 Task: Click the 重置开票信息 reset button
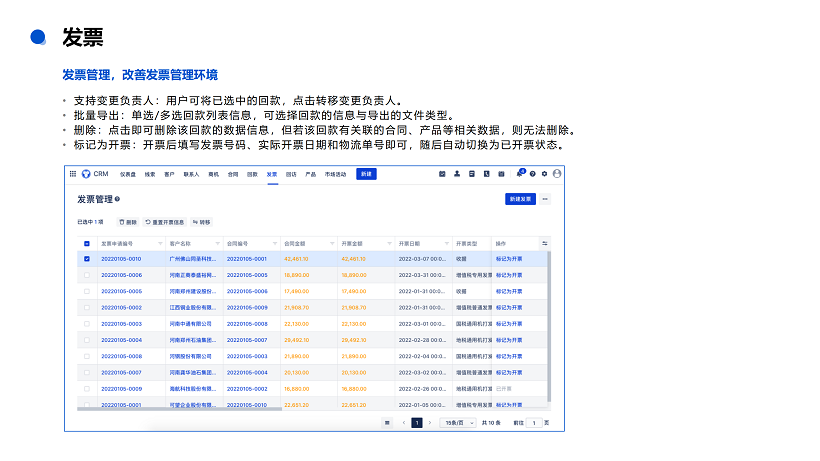[x=165, y=222]
